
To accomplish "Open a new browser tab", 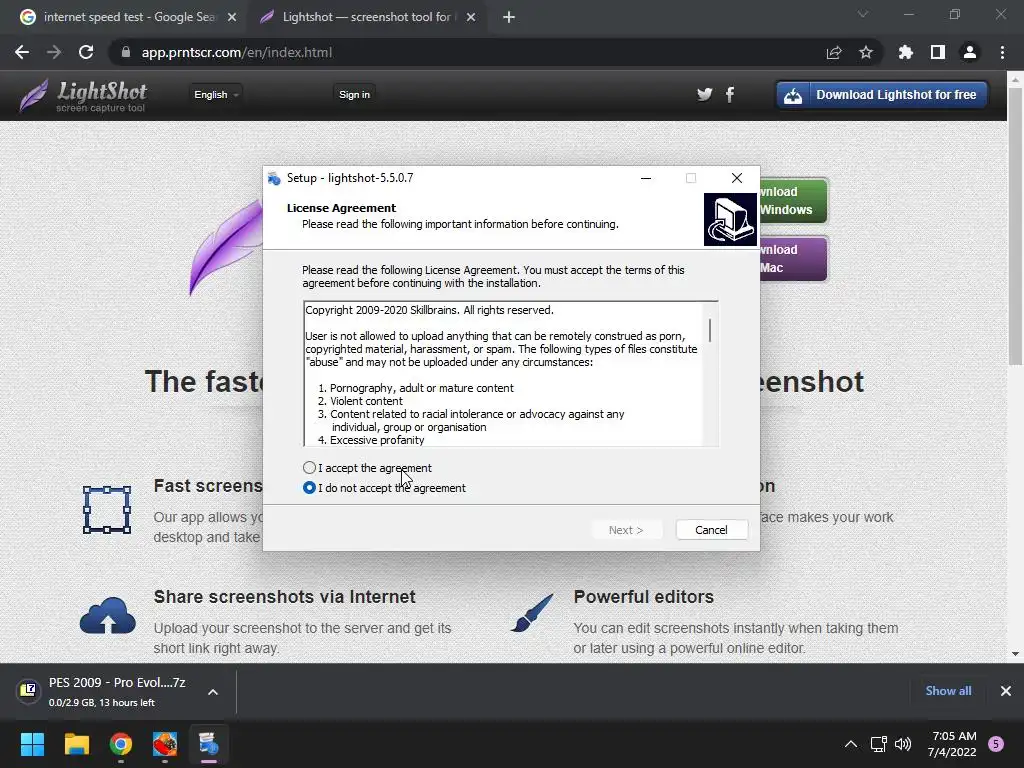I will 509,18.
